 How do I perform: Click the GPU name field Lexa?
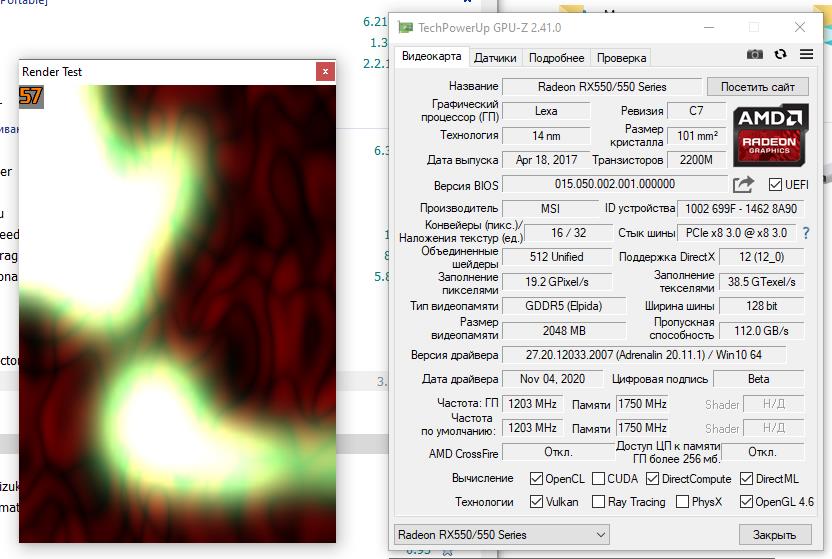[546, 111]
